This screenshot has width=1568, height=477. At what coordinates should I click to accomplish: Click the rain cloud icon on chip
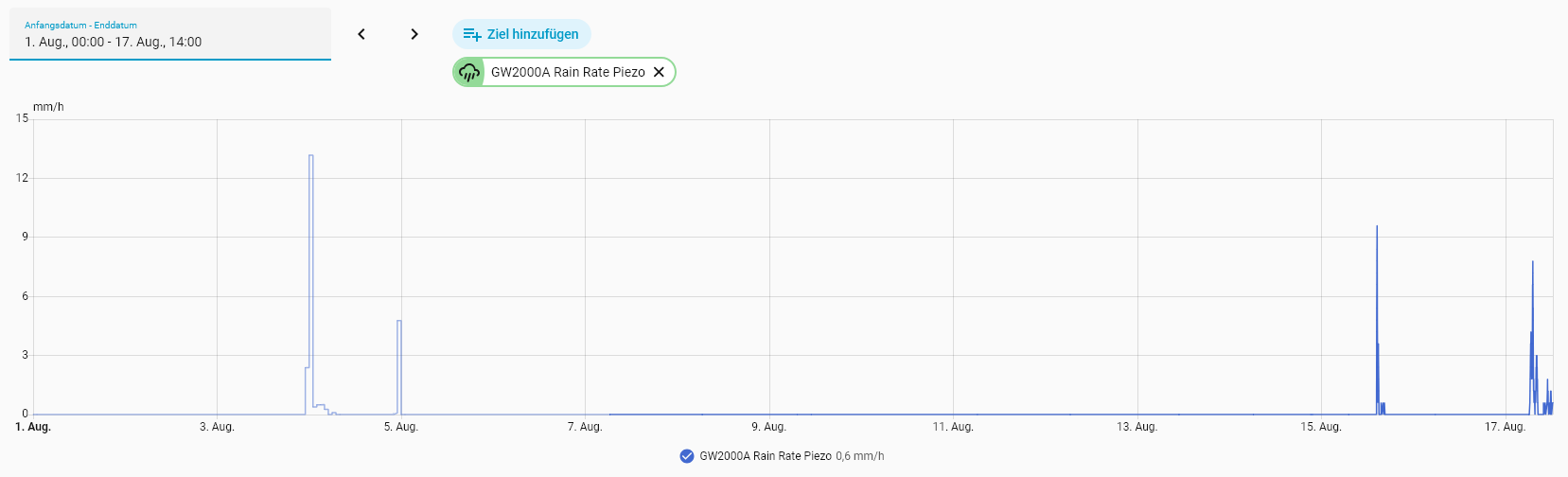468,72
